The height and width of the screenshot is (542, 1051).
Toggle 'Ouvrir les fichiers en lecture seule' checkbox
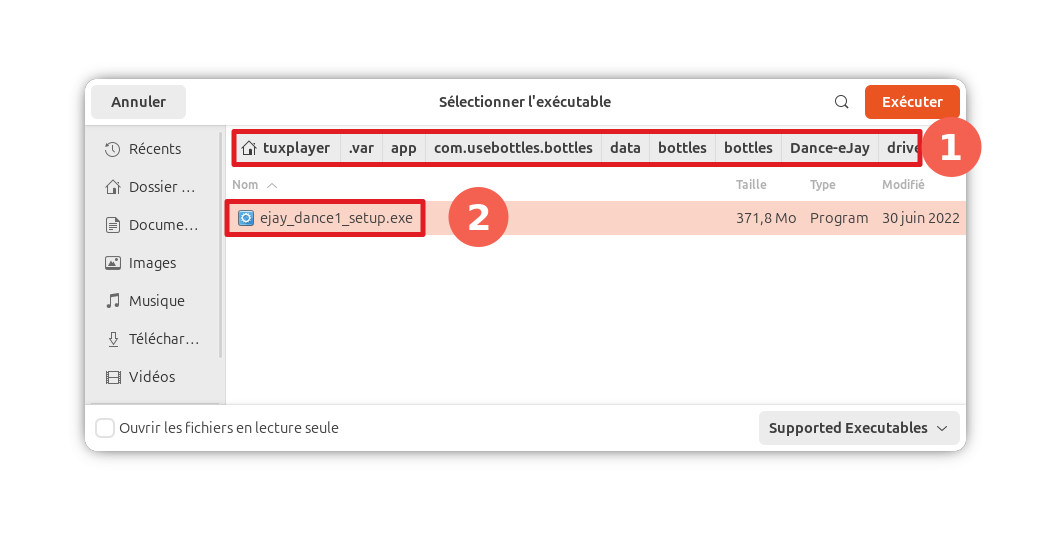point(105,428)
